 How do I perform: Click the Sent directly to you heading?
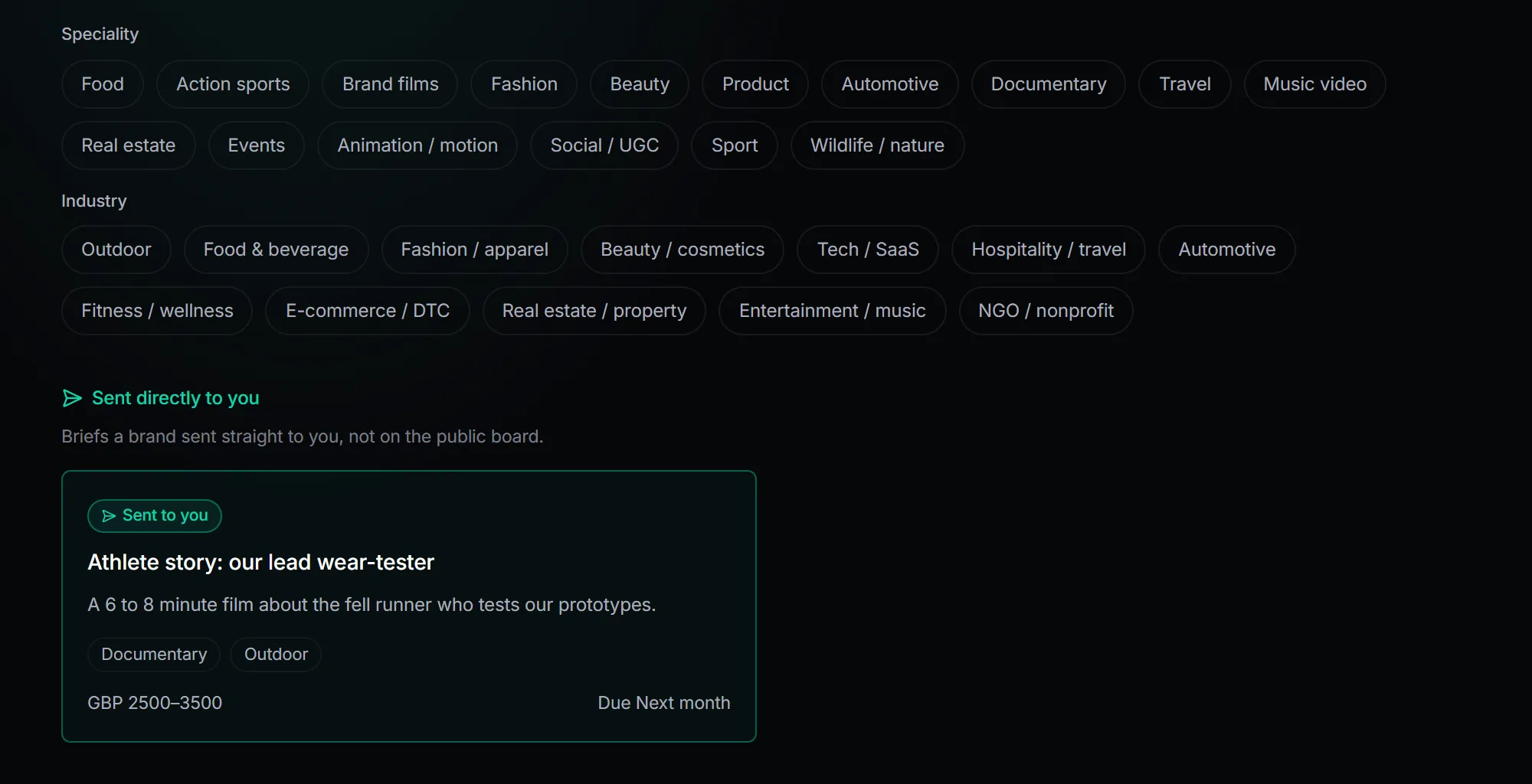point(175,398)
